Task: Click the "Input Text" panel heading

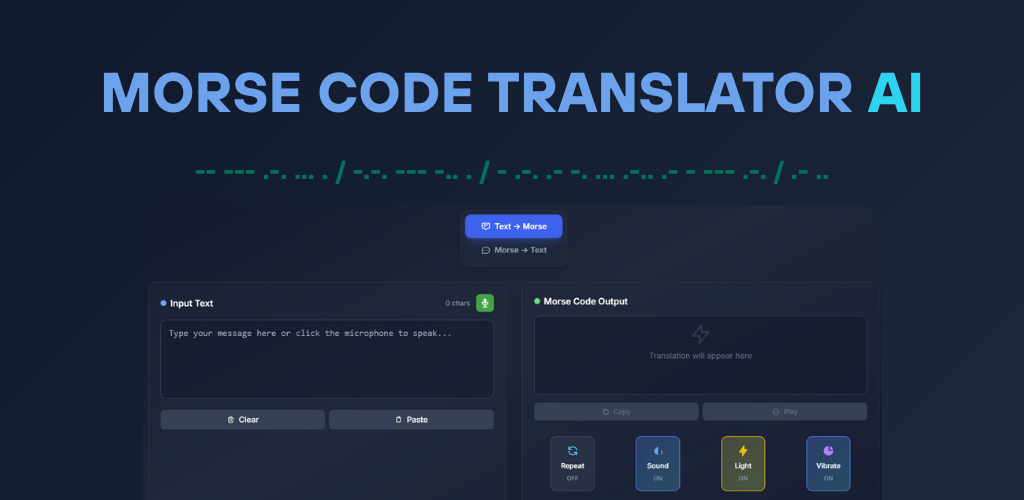Action: 191,304
